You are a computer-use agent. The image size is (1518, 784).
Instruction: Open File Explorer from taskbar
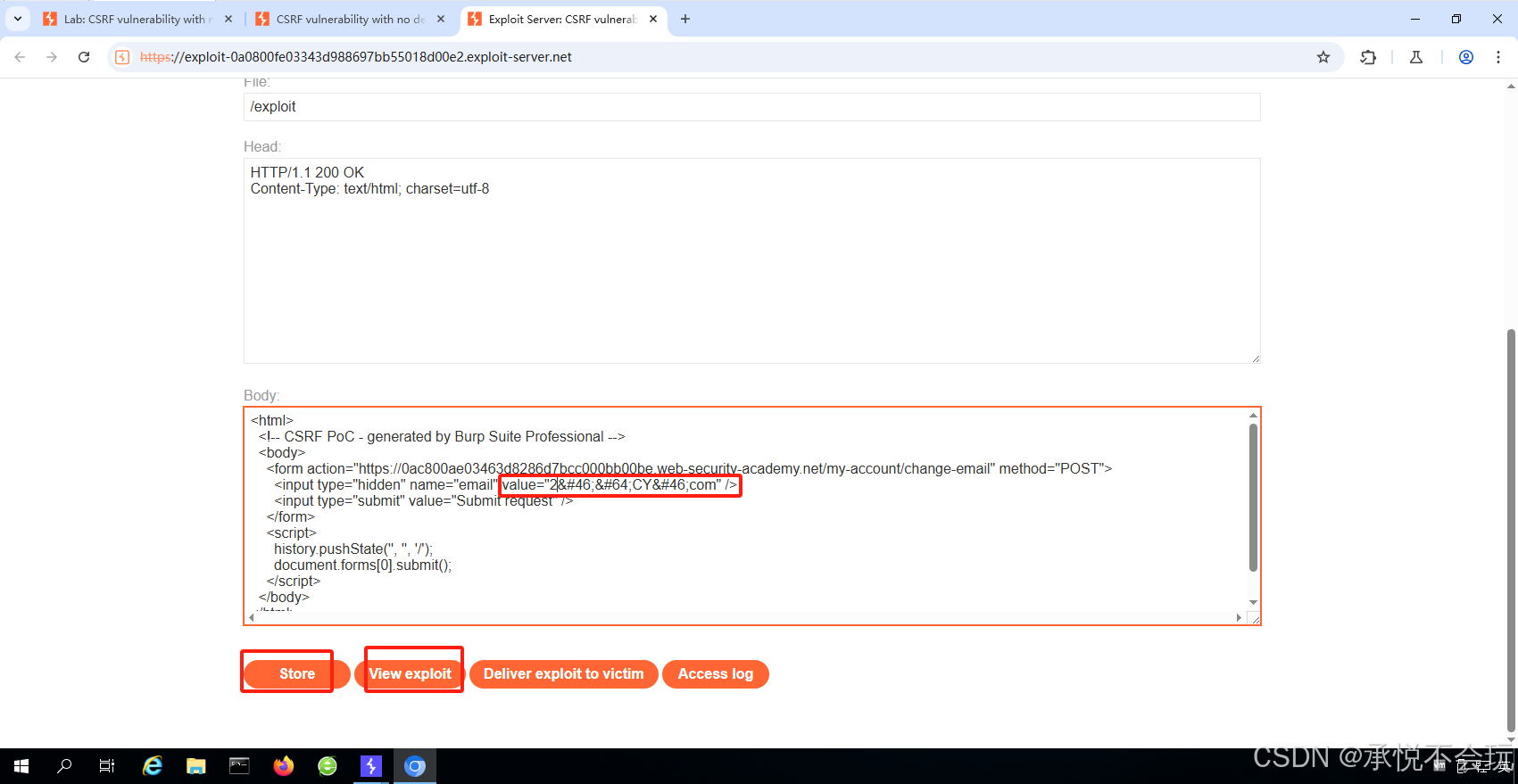point(196,766)
